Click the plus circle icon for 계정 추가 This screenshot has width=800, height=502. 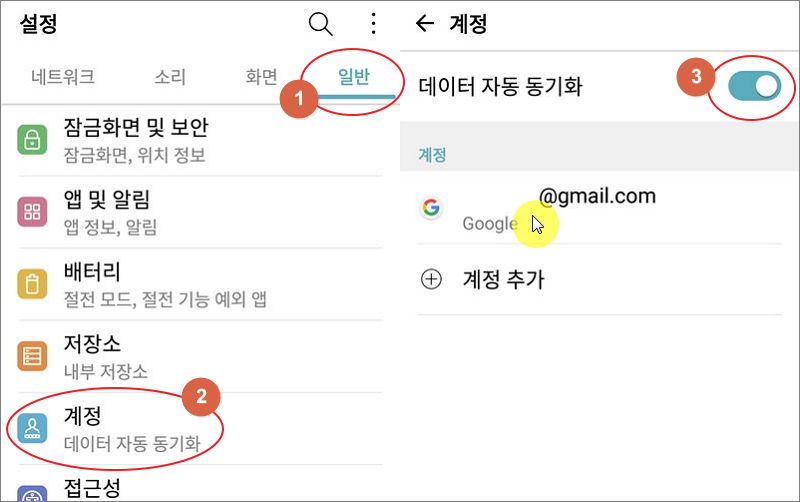point(431,279)
